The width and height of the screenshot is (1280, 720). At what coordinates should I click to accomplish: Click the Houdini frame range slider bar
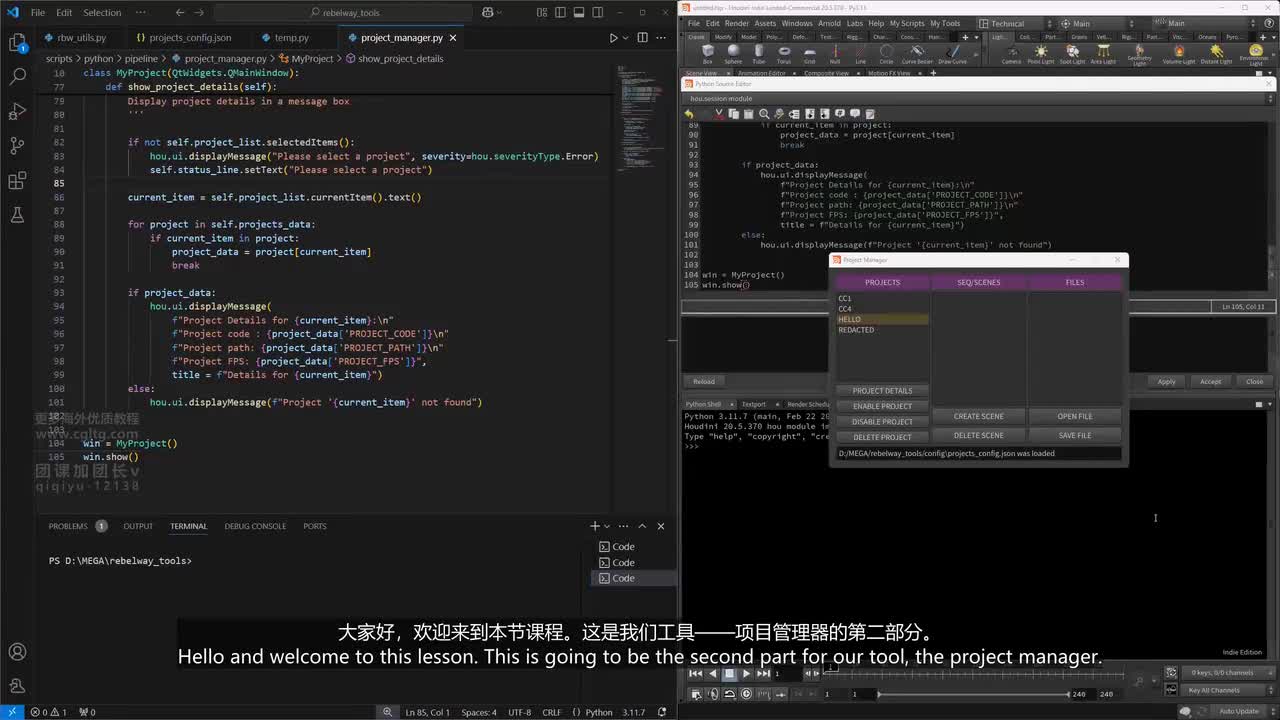[x=973, y=694]
